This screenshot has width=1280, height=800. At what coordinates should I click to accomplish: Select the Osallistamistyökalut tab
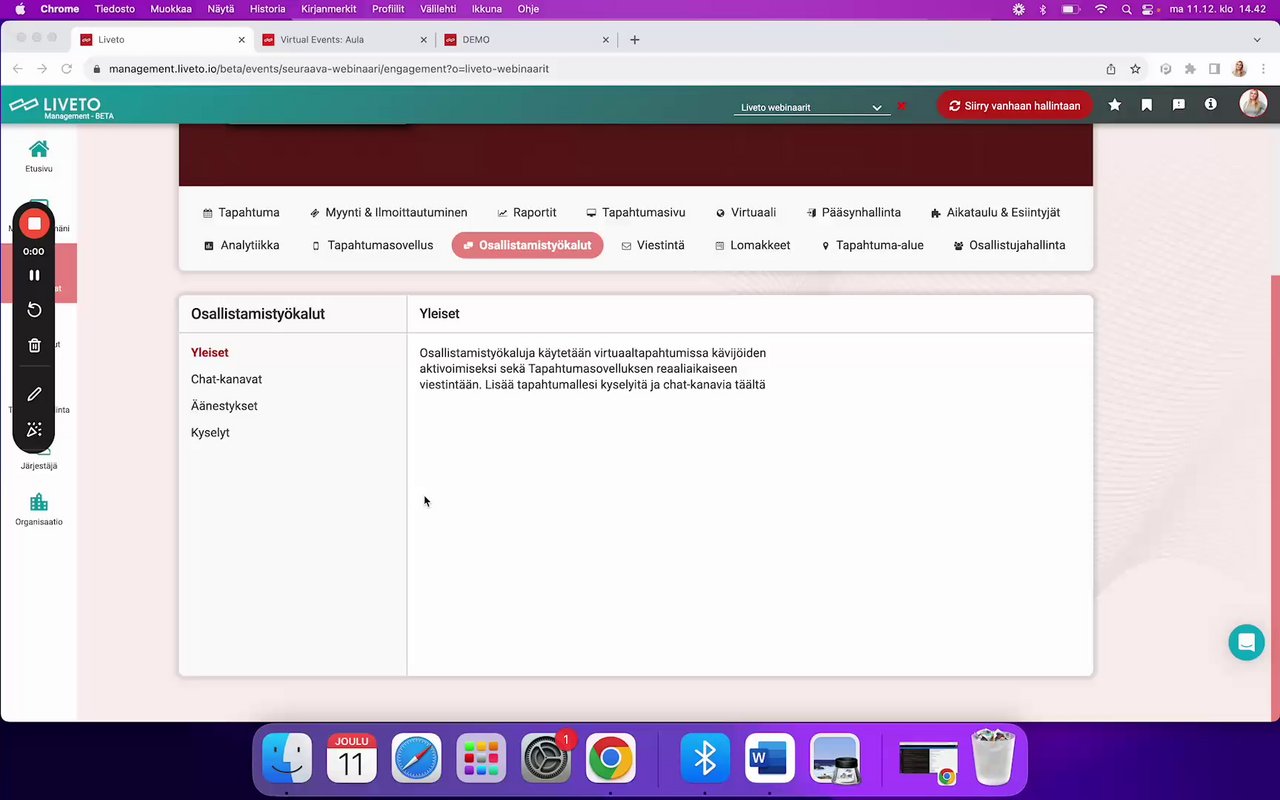tap(527, 245)
